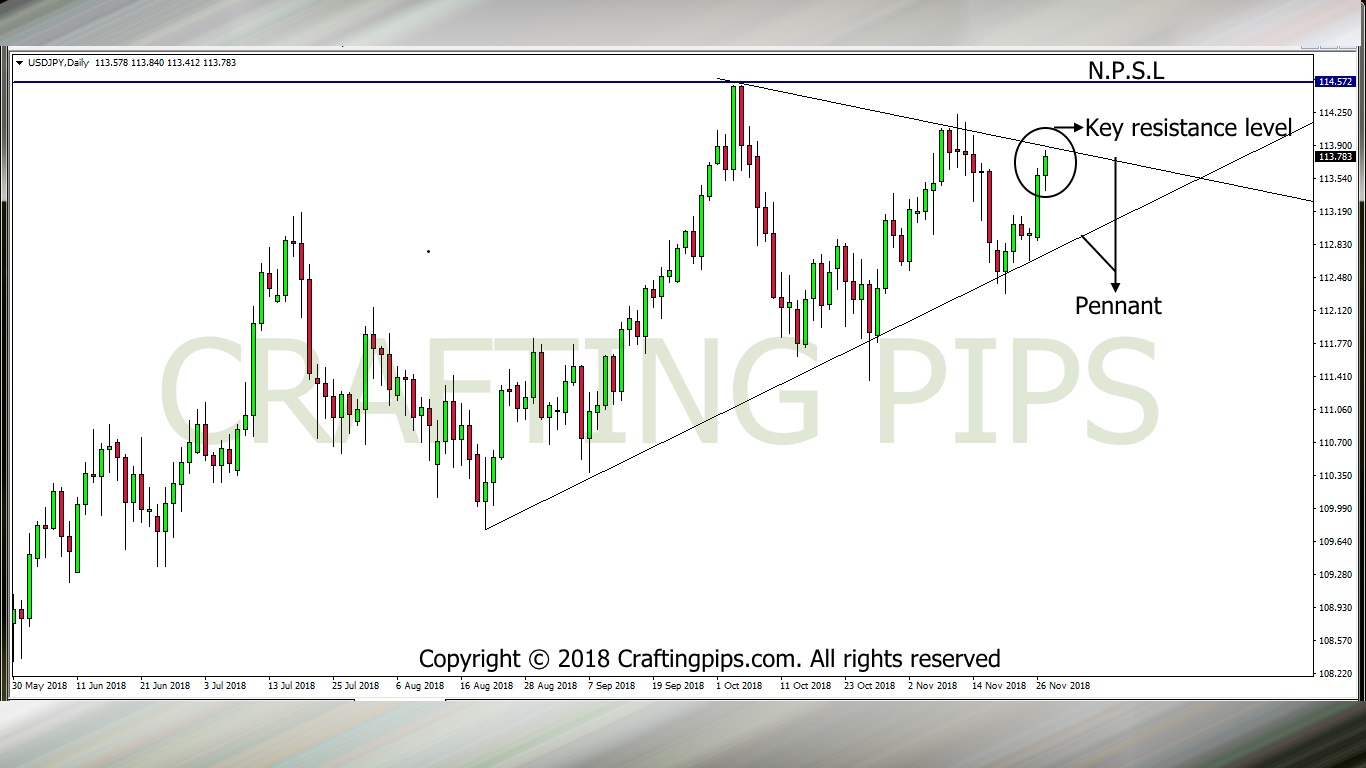
Task: Click the 25 Jul 2018 date label
Action: [x=355, y=686]
